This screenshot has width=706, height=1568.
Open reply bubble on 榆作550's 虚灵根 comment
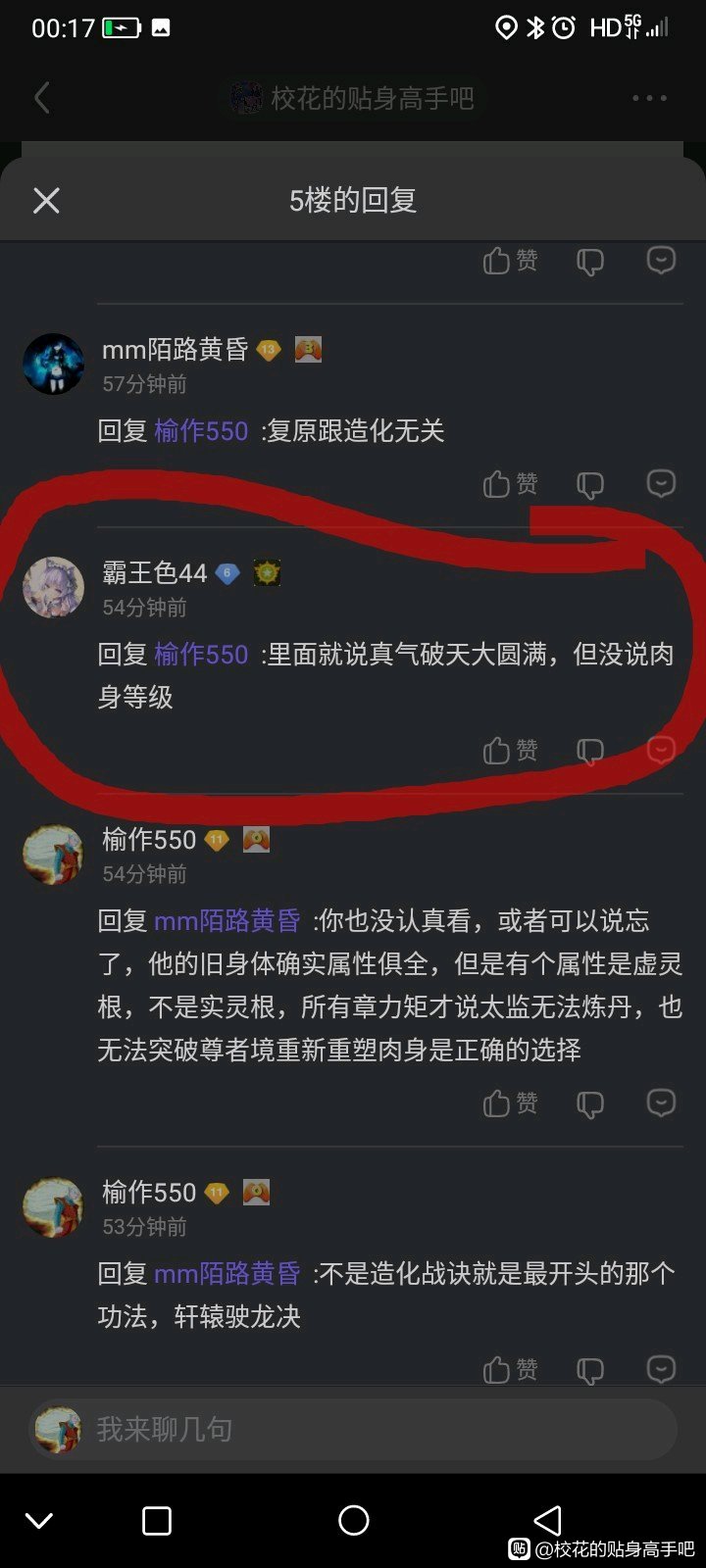pos(662,1102)
